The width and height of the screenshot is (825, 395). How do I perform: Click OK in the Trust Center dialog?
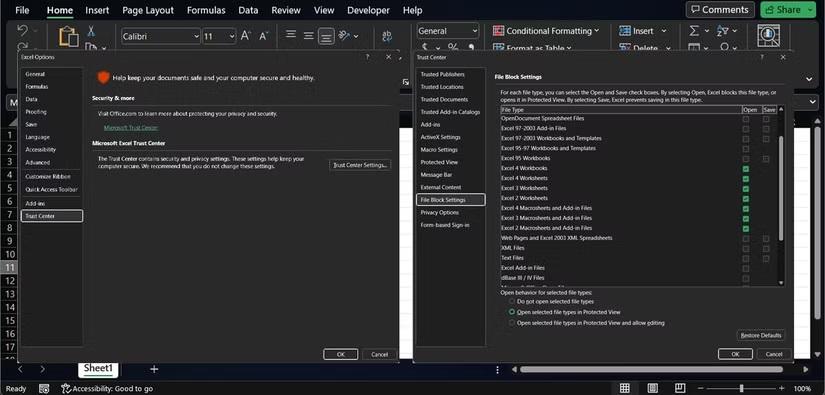coord(735,354)
